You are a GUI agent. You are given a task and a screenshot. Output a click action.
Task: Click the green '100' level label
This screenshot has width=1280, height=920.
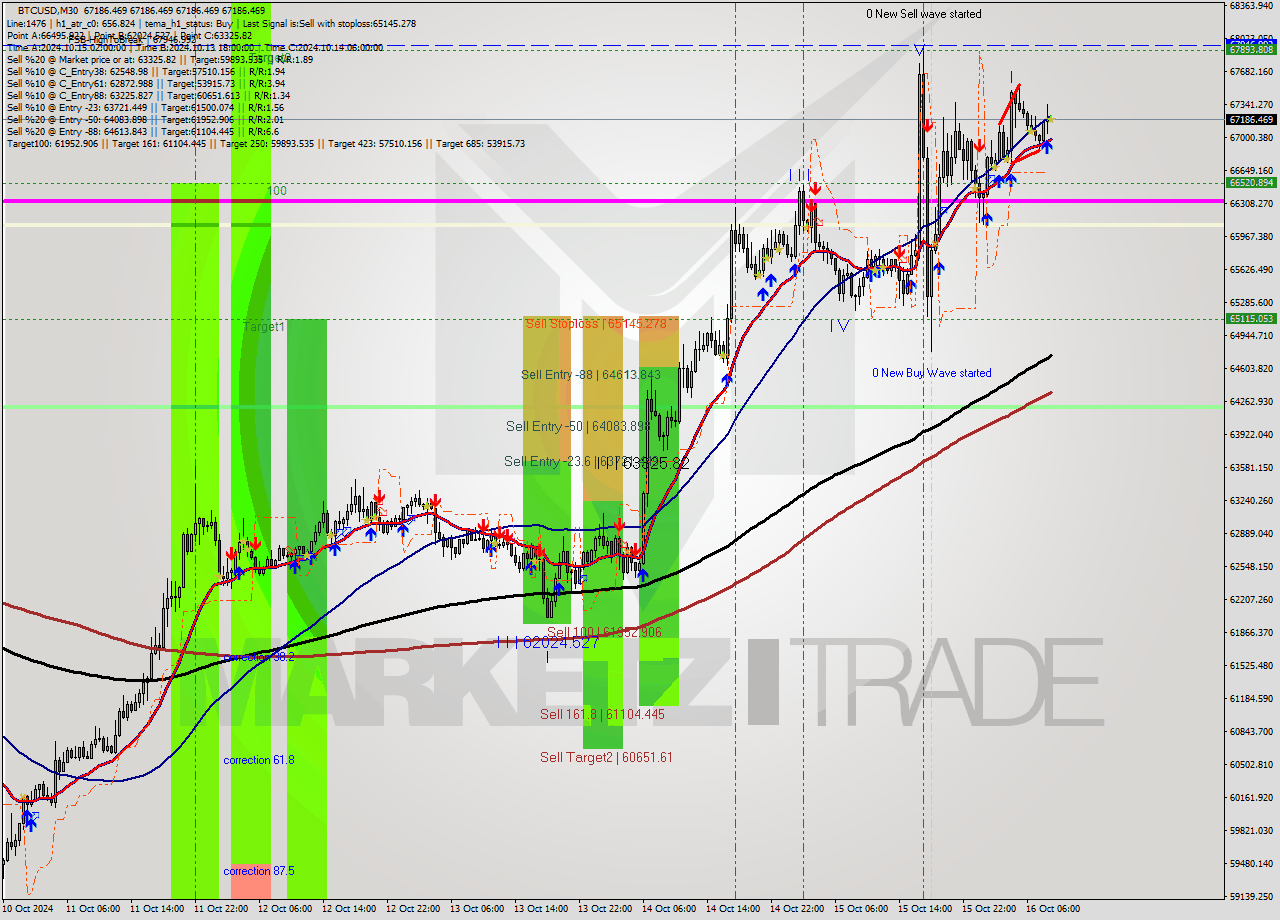(277, 191)
